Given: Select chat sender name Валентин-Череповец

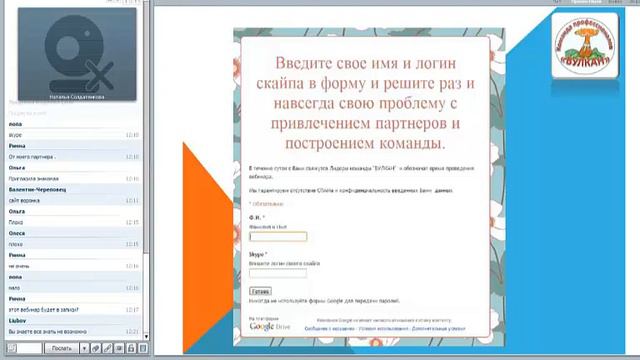Looking at the screenshot, I should click(x=37, y=190).
